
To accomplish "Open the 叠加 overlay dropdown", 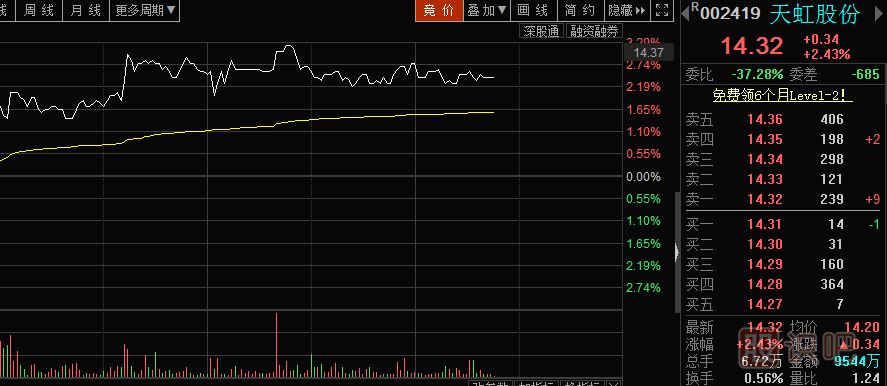I will 486,10.
